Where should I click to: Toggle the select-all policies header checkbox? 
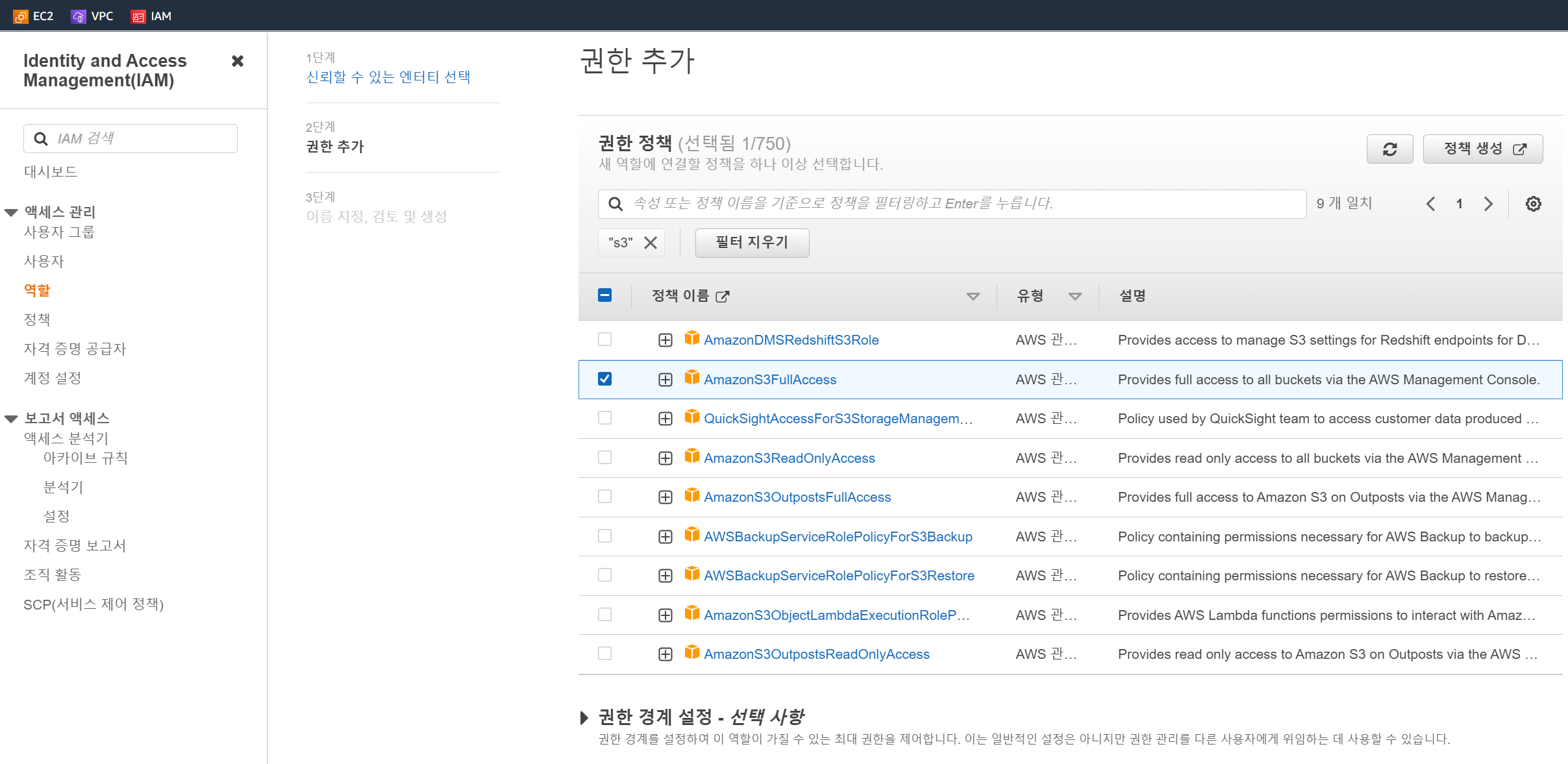604,296
